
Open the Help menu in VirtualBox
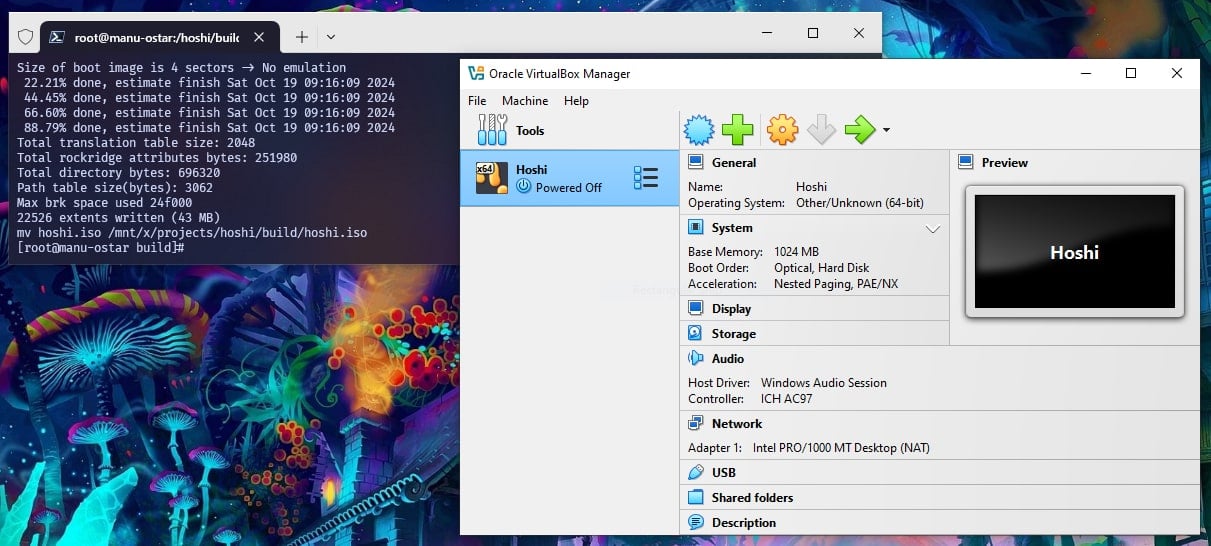coord(576,101)
